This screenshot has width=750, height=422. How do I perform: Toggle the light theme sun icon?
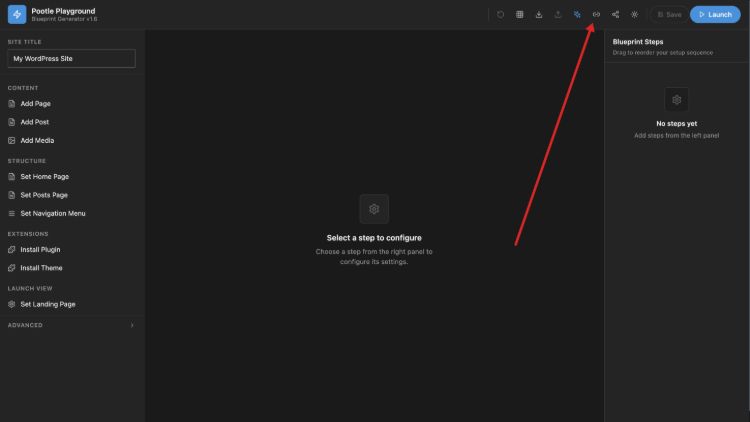click(634, 14)
